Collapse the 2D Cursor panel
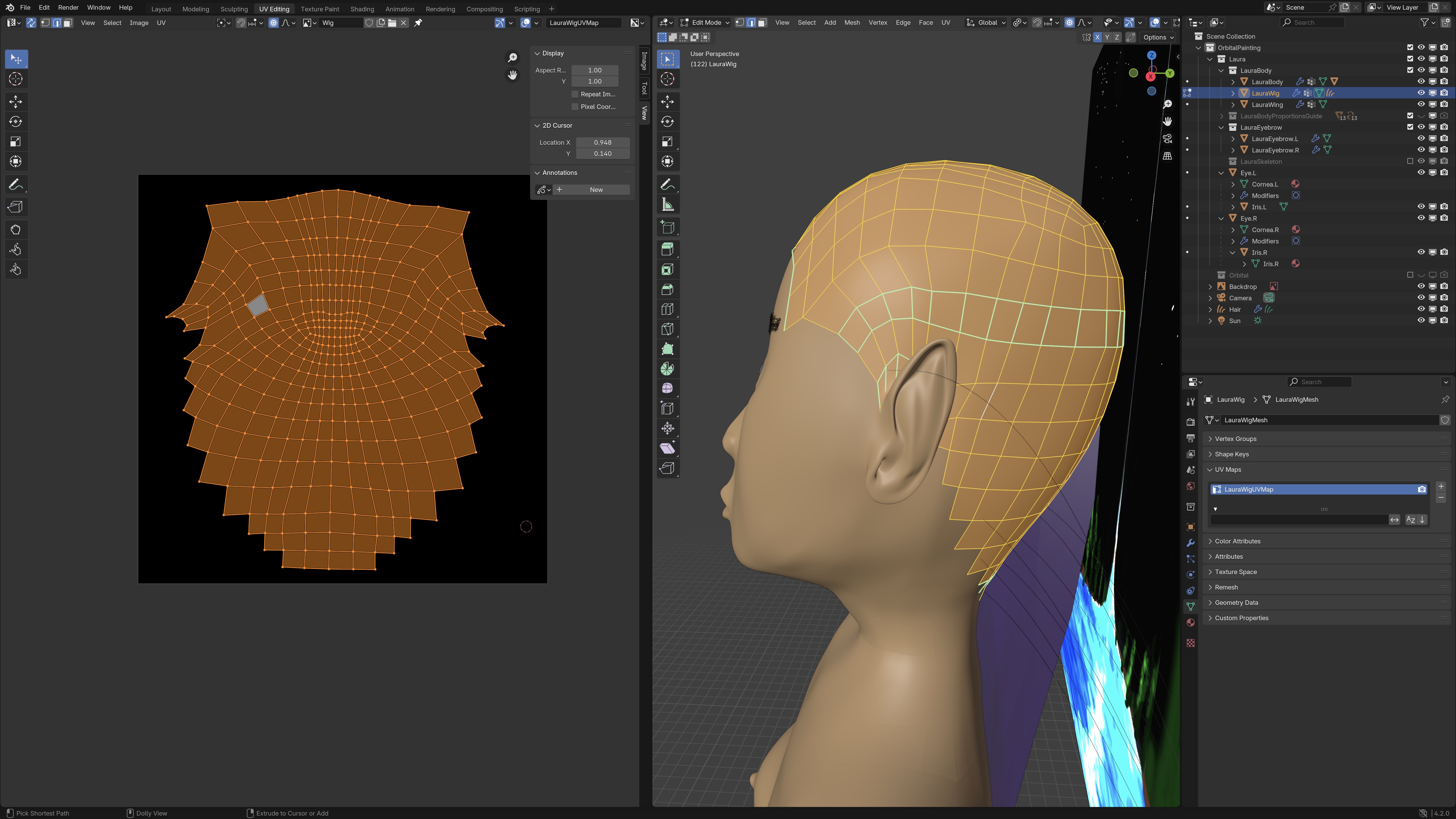This screenshot has height=819, width=1456. pos(537,125)
